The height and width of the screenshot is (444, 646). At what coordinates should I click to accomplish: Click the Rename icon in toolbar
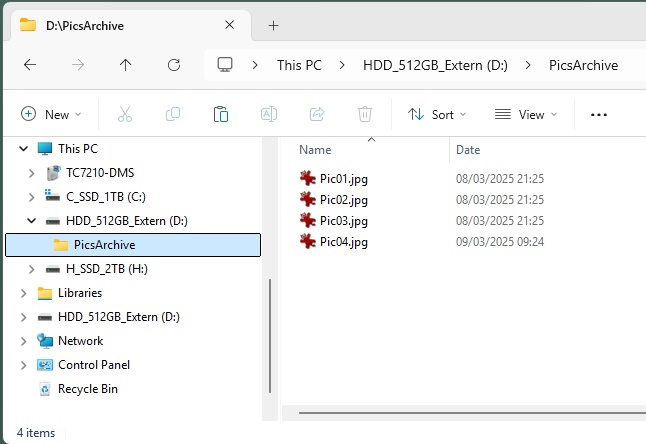269,114
